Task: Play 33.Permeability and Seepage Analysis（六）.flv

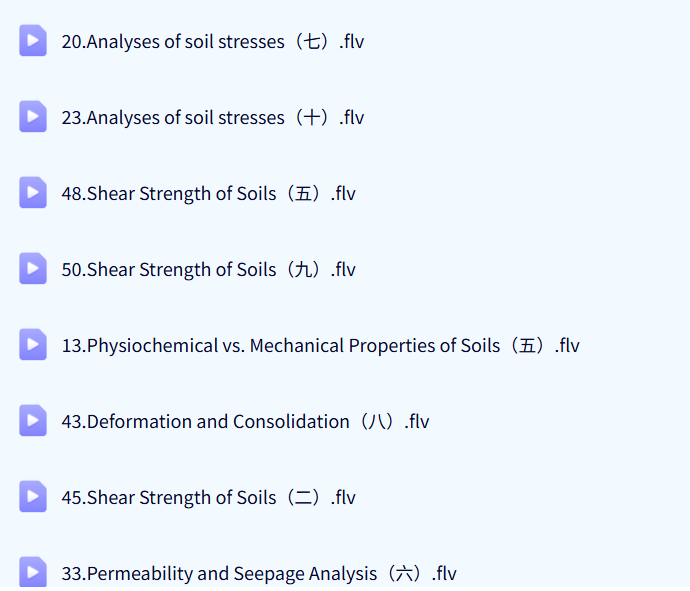Action: tap(258, 574)
